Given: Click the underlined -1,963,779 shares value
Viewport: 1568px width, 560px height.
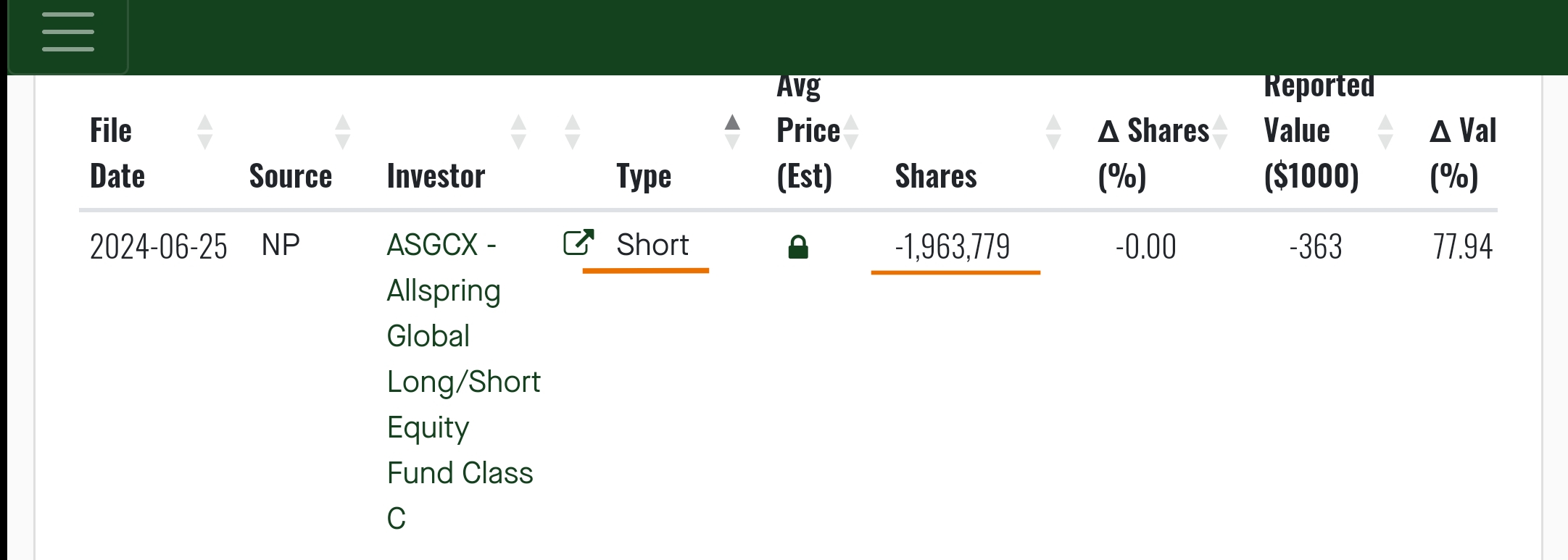Looking at the screenshot, I should point(952,247).
